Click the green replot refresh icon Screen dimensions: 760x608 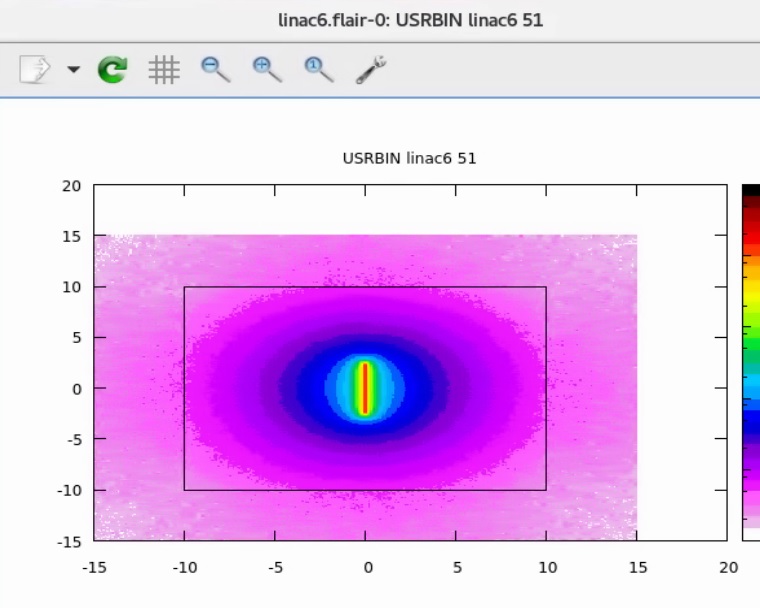tap(113, 69)
